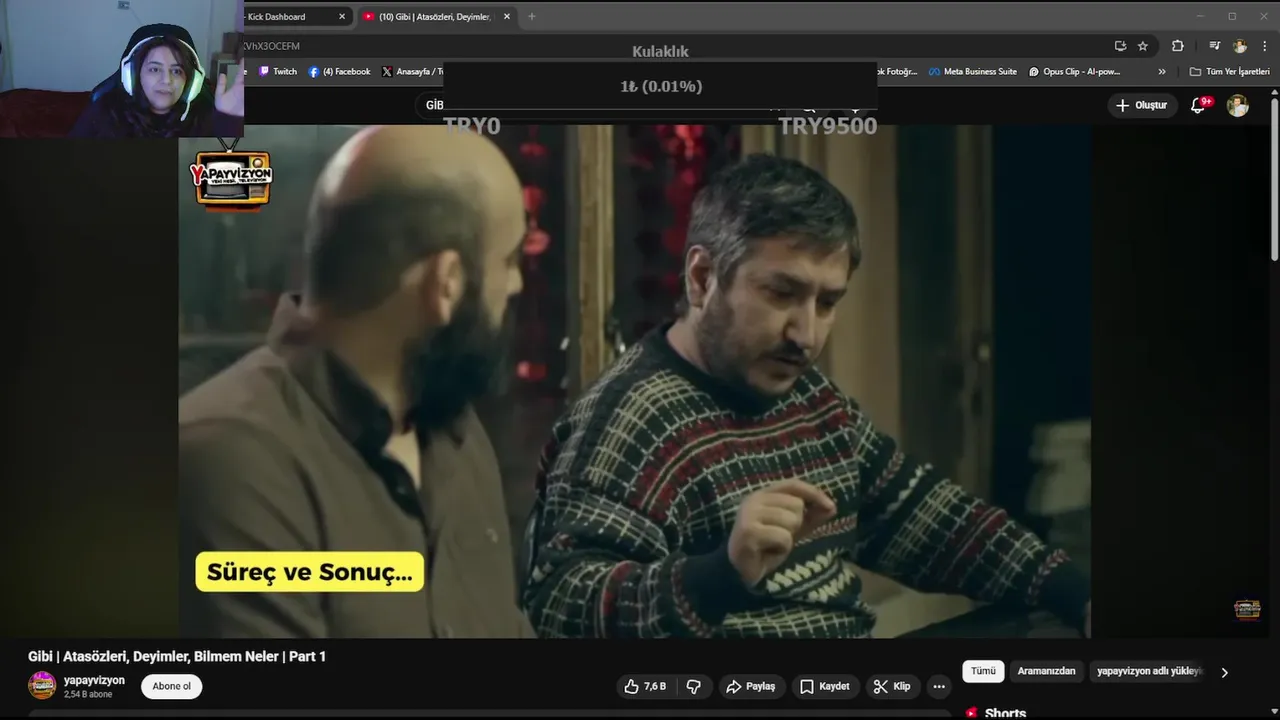Click the YouTube search field
This screenshot has height=720, width=1280.
pos(600,105)
